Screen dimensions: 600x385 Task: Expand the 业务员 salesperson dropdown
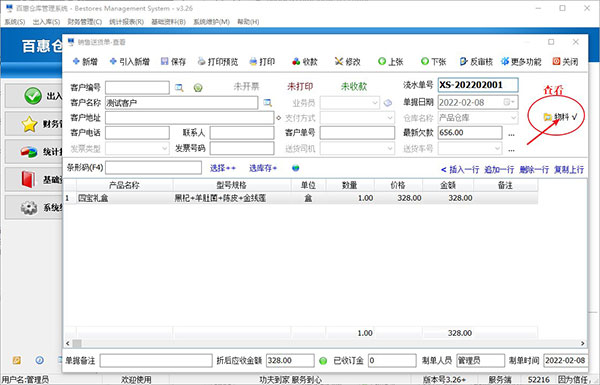click(x=375, y=103)
